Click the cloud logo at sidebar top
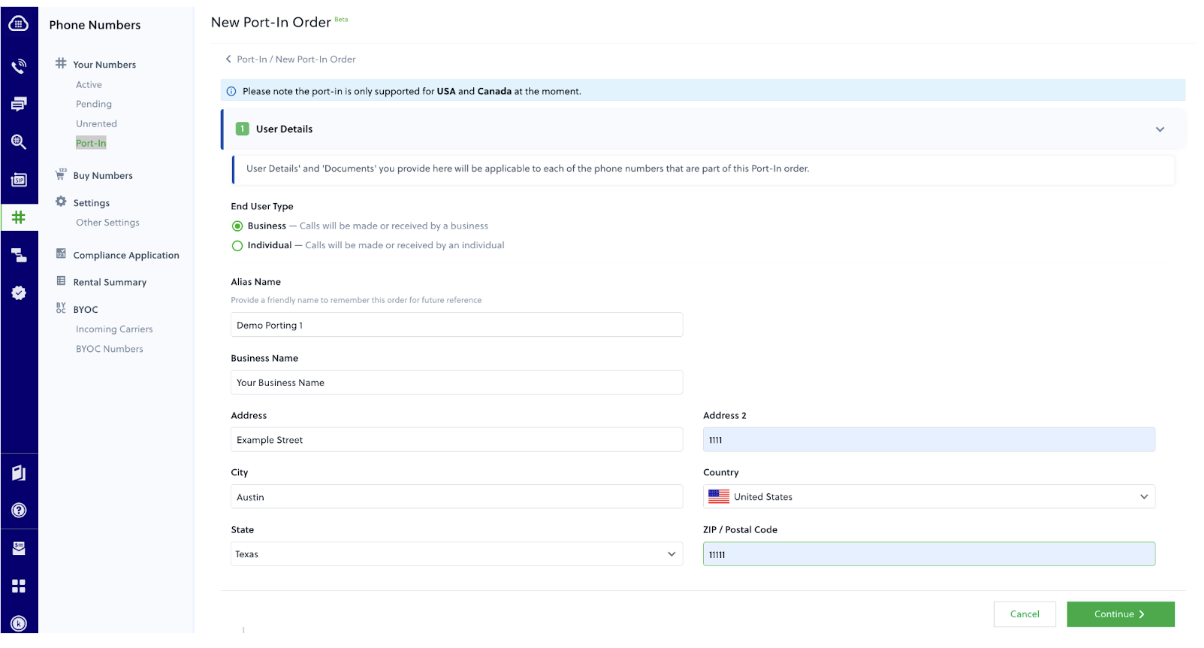 click(x=18, y=23)
